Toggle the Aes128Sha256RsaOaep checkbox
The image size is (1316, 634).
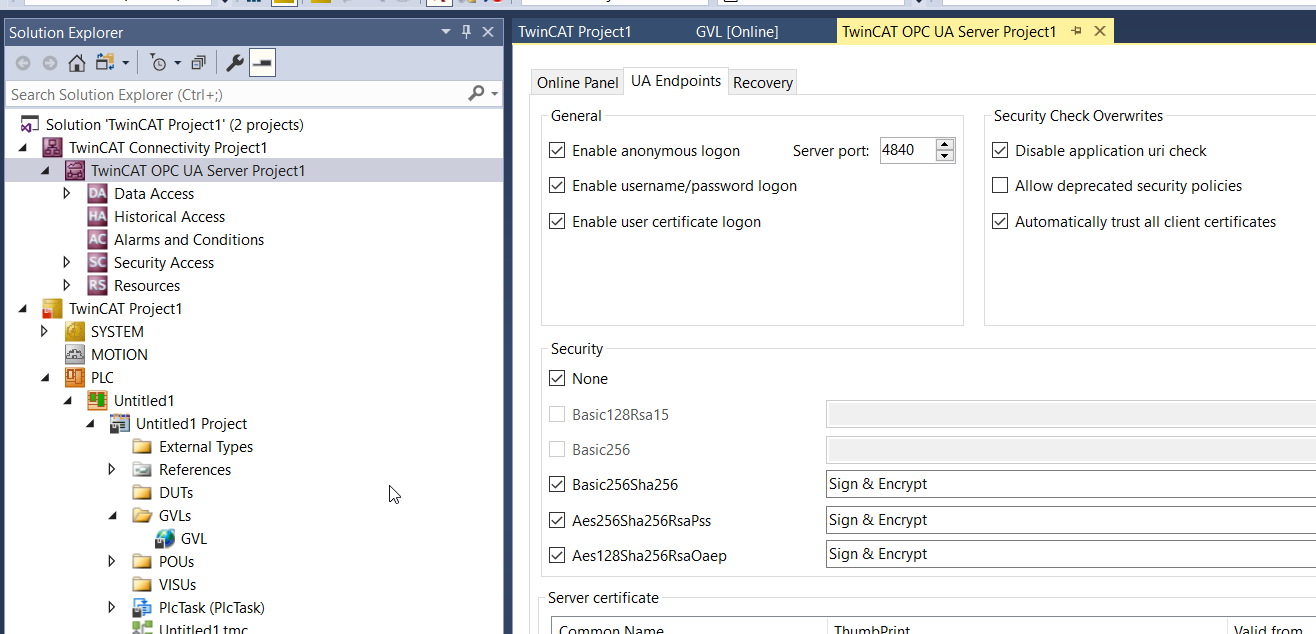(x=557, y=554)
